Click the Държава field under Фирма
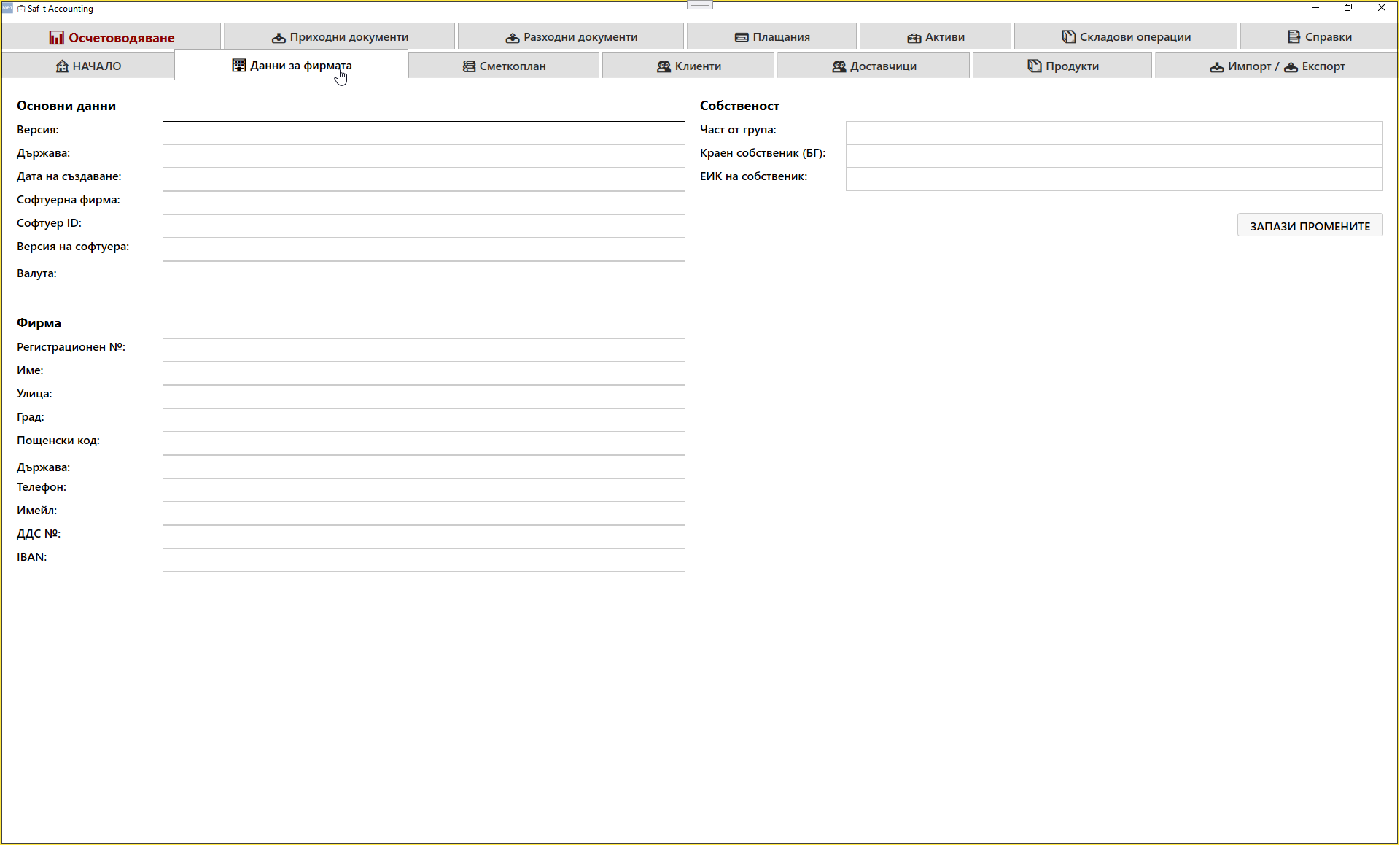The height and width of the screenshot is (846, 1400). [x=424, y=467]
